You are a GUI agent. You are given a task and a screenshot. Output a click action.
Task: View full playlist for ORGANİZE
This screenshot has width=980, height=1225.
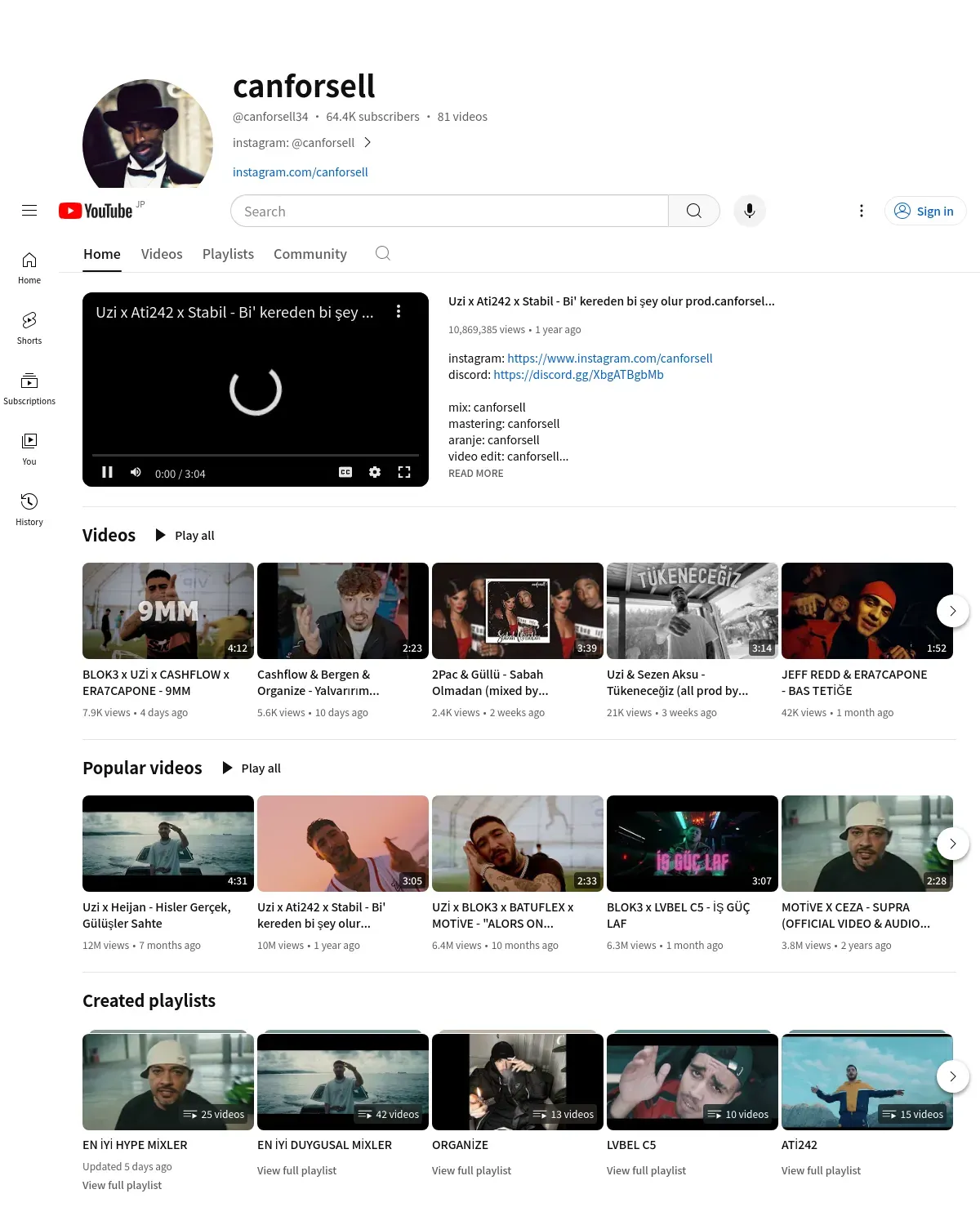coord(471,1170)
